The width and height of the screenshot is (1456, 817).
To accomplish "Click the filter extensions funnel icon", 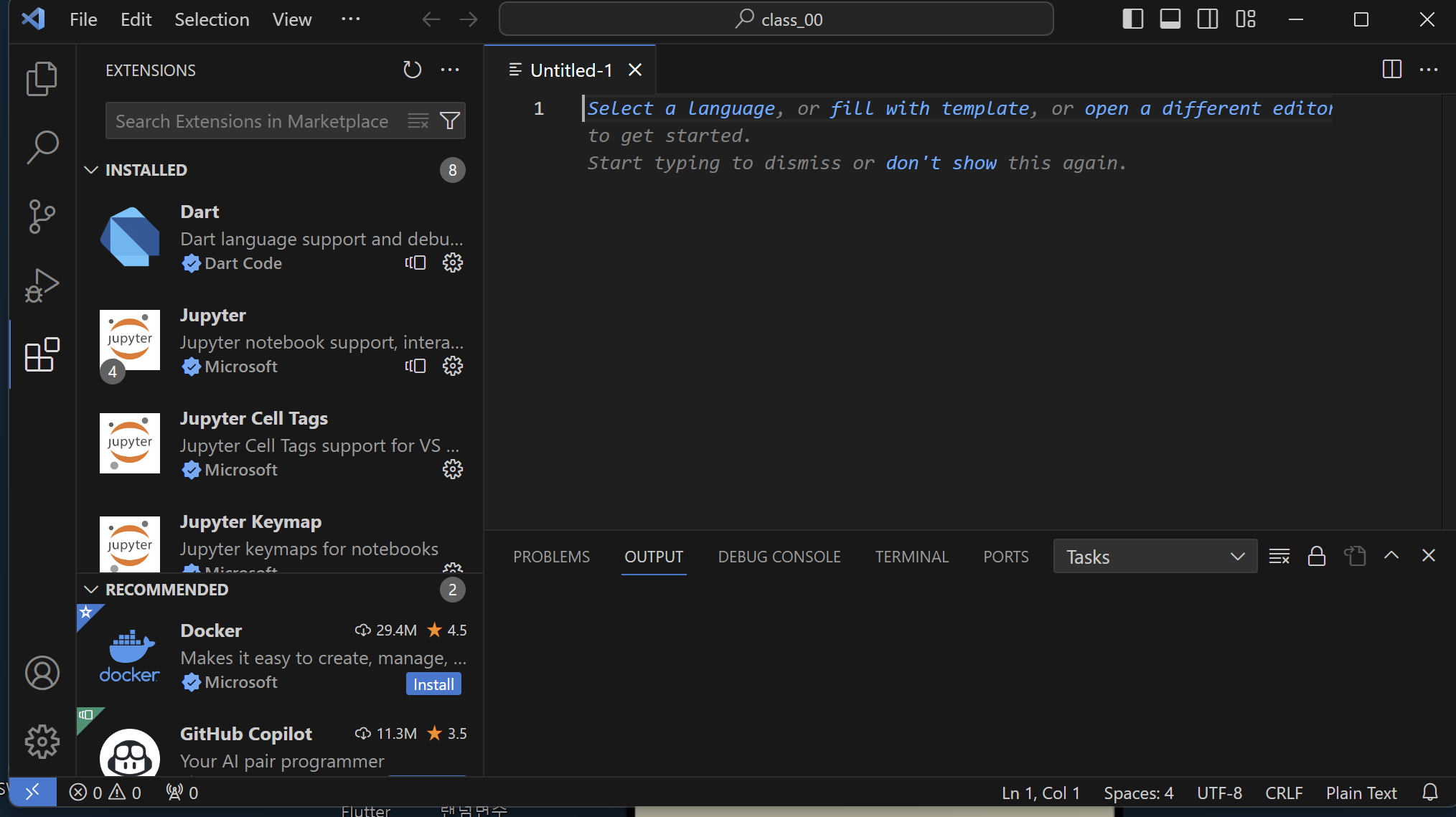I will pos(450,121).
